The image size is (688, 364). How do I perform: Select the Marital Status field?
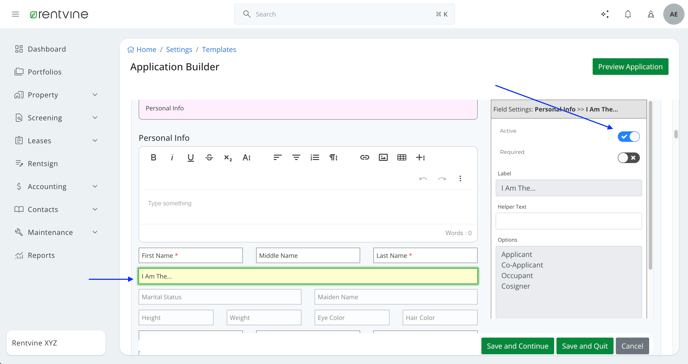tap(220, 297)
